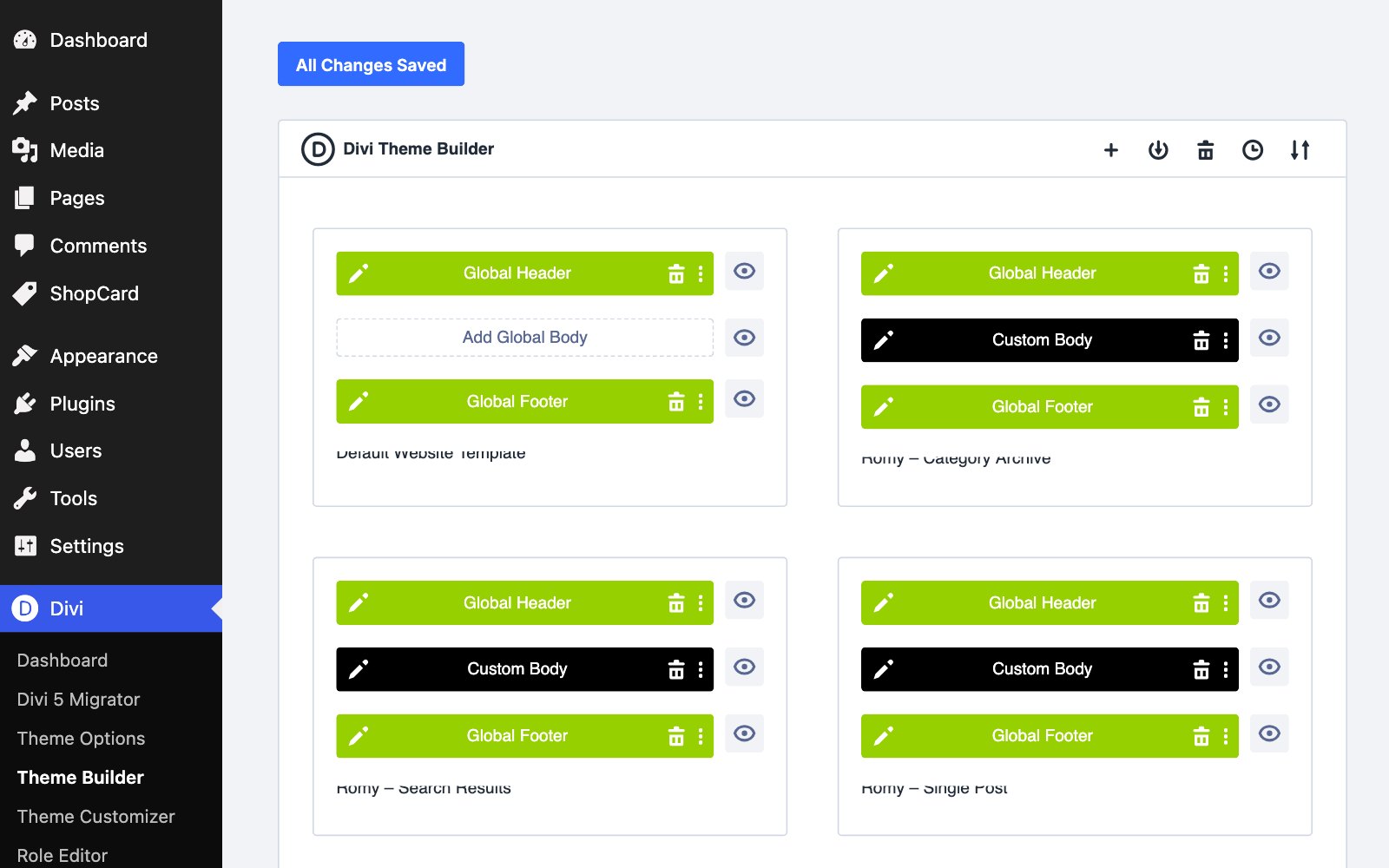Screen dimensions: 1389x868
Task: Edit Custom Body in Category Archive template
Action: click(x=884, y=340)
